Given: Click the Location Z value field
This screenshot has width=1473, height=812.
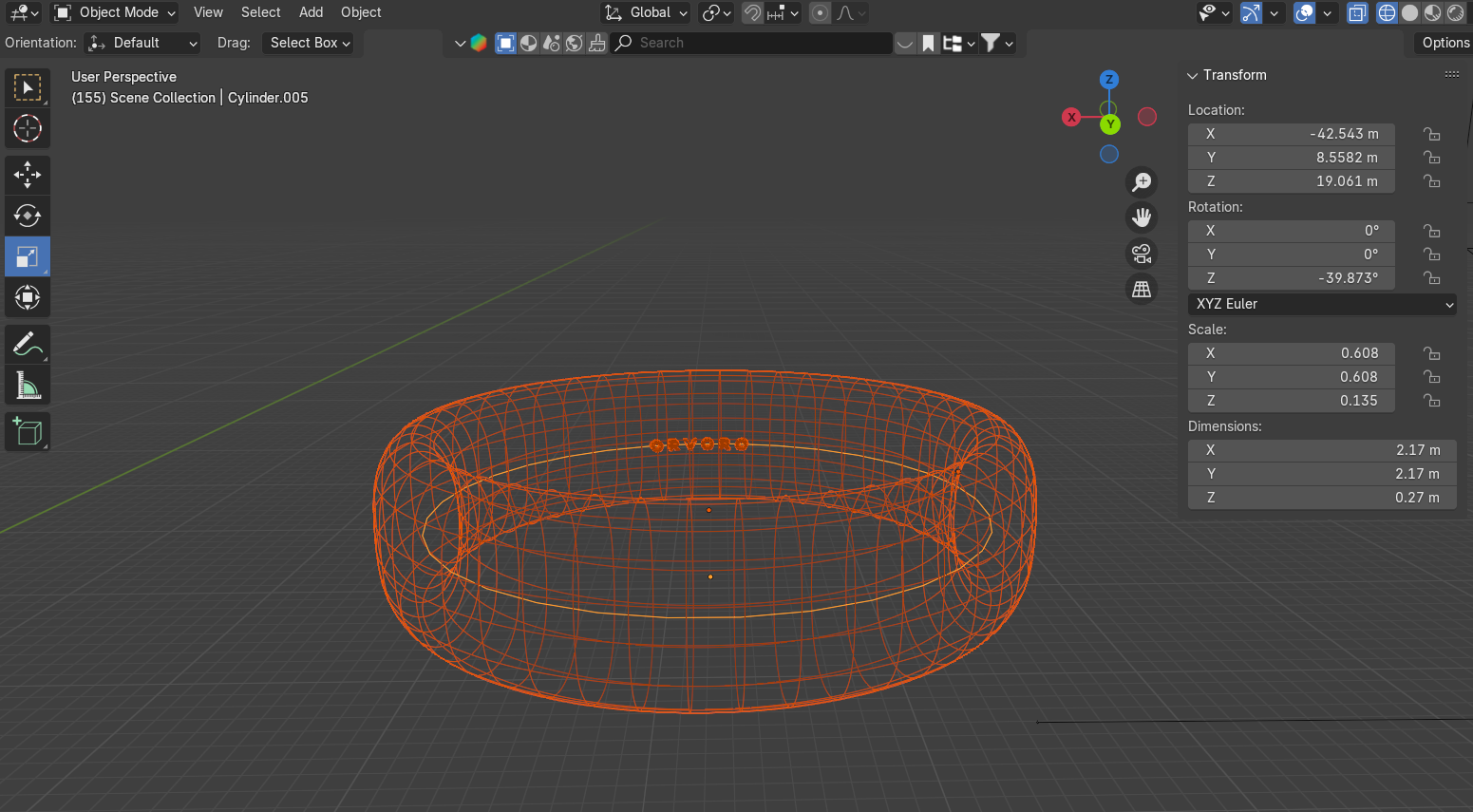Looking at the screenshot, I should click(1292, 181).
